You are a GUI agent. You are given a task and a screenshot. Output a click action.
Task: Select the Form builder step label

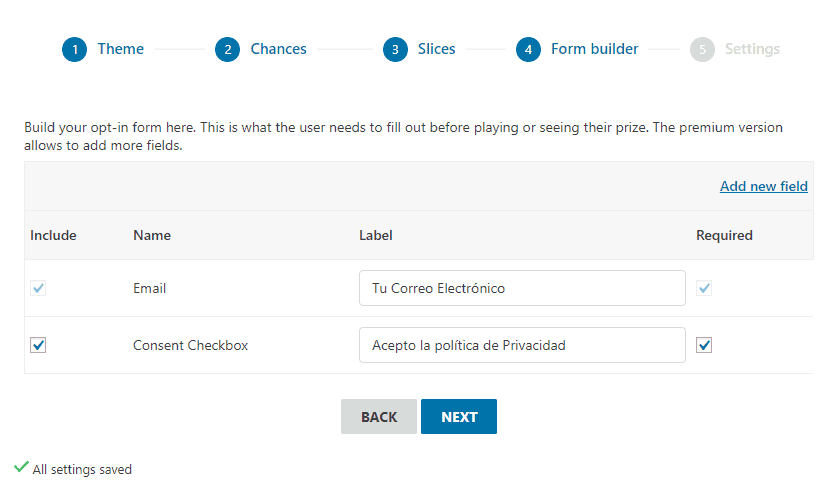coord(595,49)
